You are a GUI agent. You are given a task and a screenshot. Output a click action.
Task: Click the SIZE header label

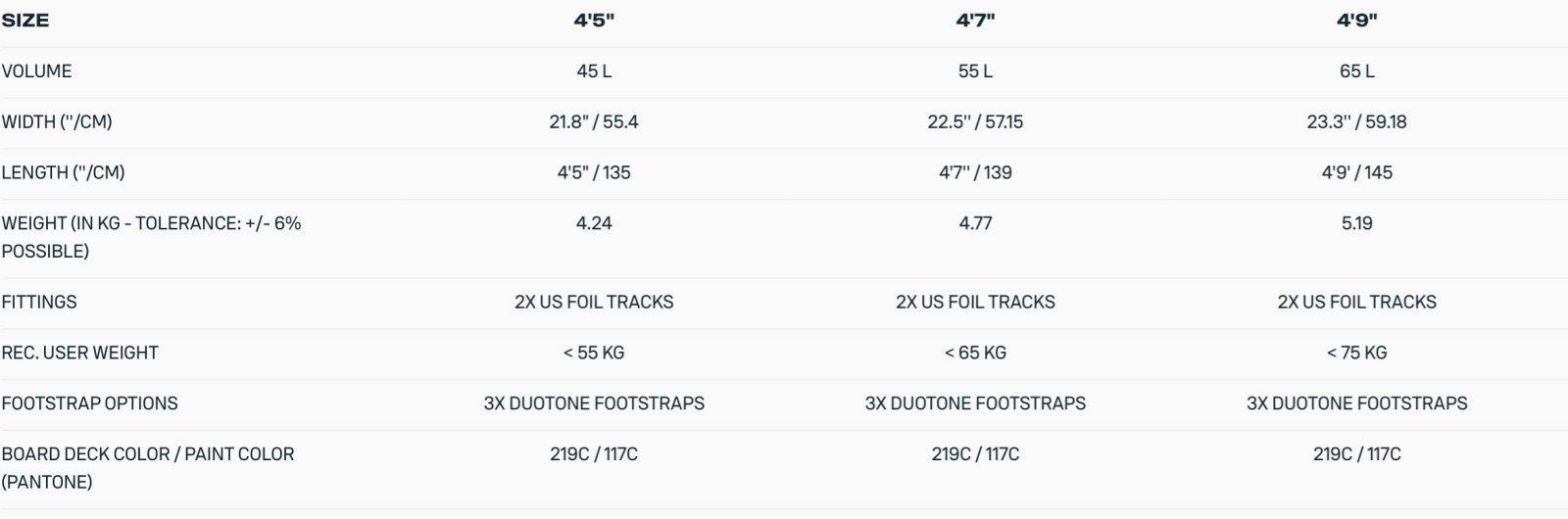pyautogui.click(x=25, y=21)
